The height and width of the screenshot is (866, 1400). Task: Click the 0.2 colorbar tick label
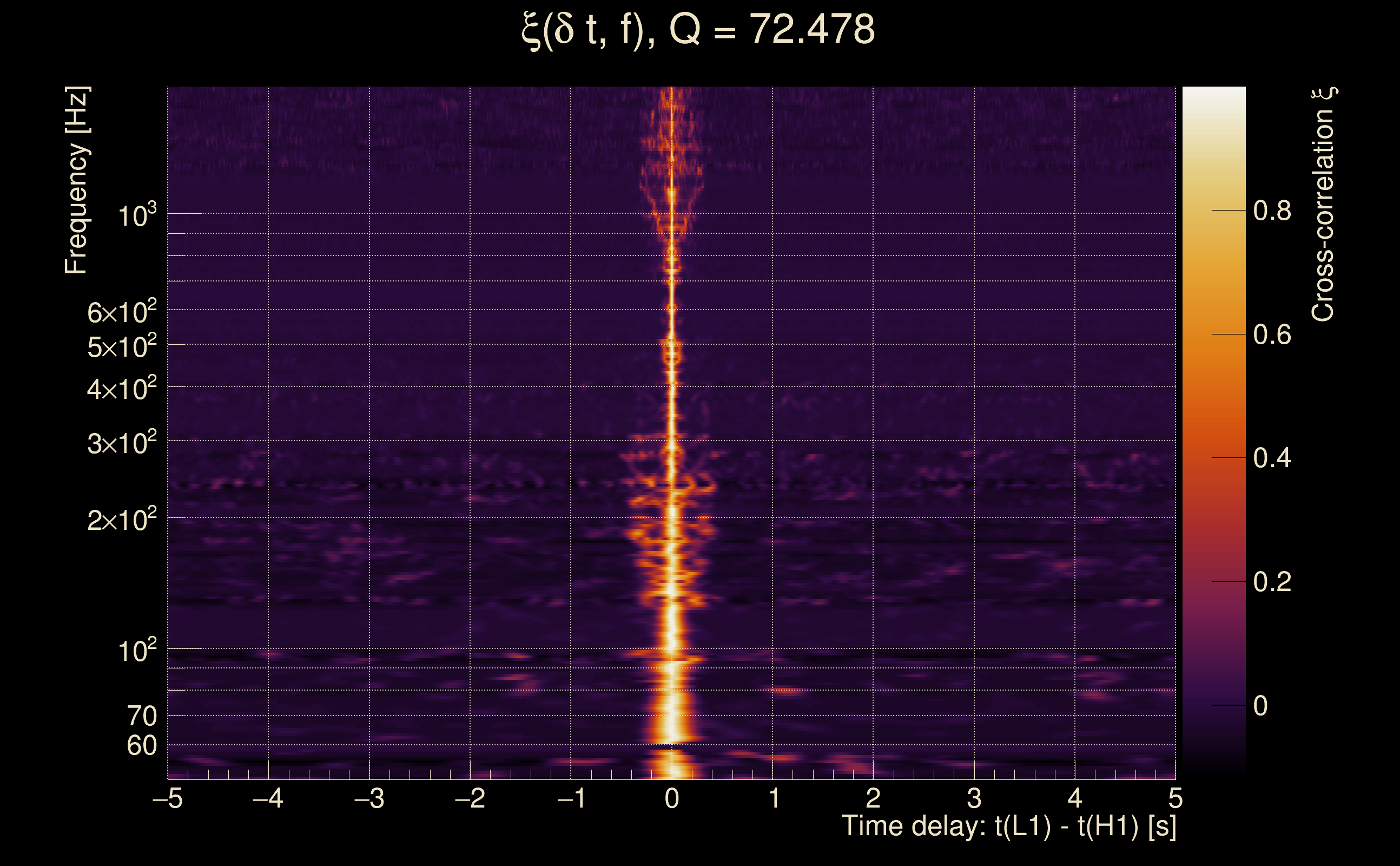[1271, 582]
